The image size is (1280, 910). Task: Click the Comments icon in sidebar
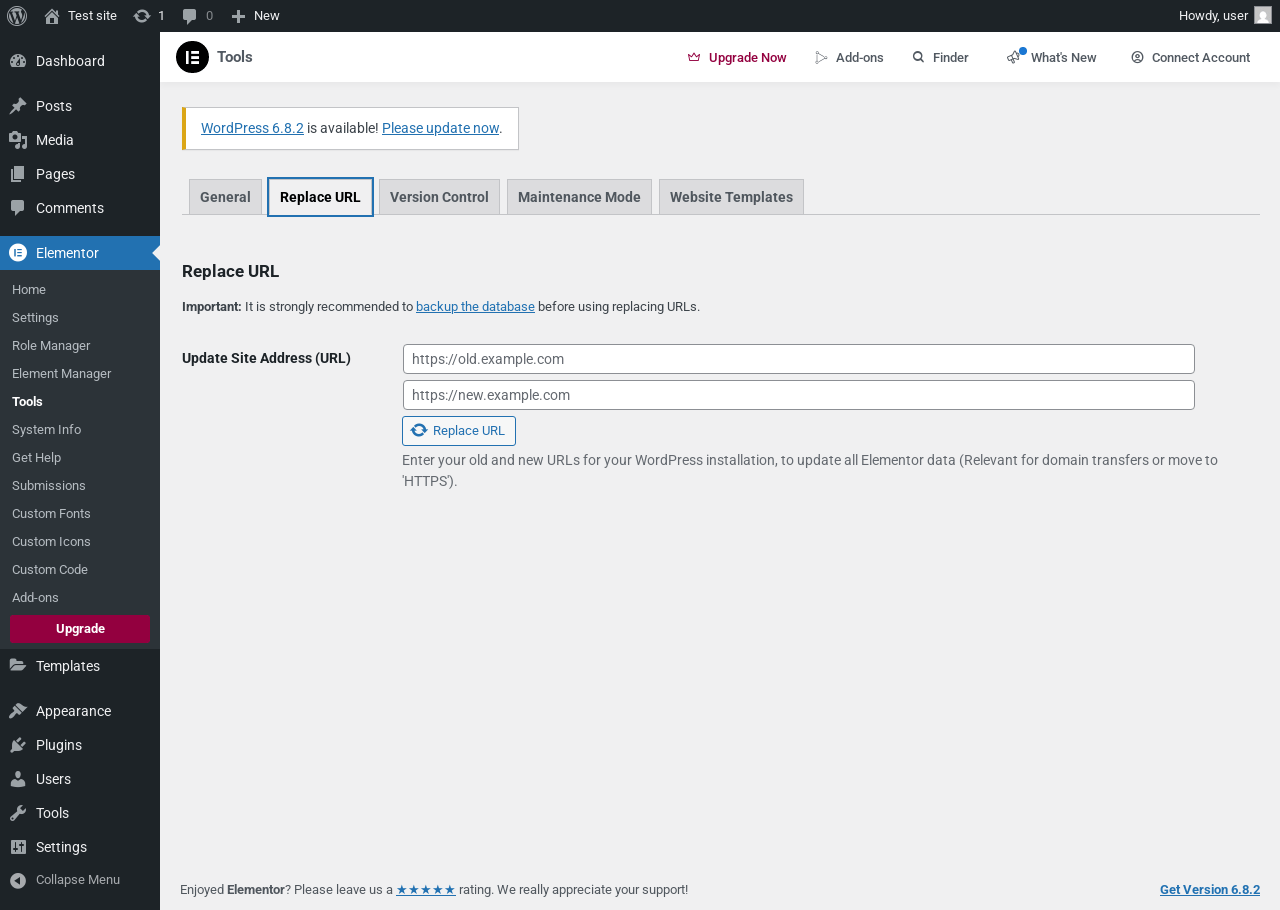18,208
